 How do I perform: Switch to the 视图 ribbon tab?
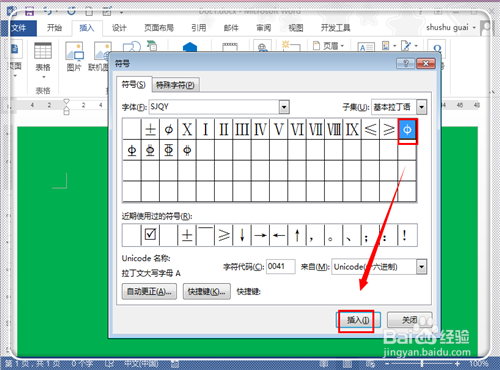pos(296,28)
